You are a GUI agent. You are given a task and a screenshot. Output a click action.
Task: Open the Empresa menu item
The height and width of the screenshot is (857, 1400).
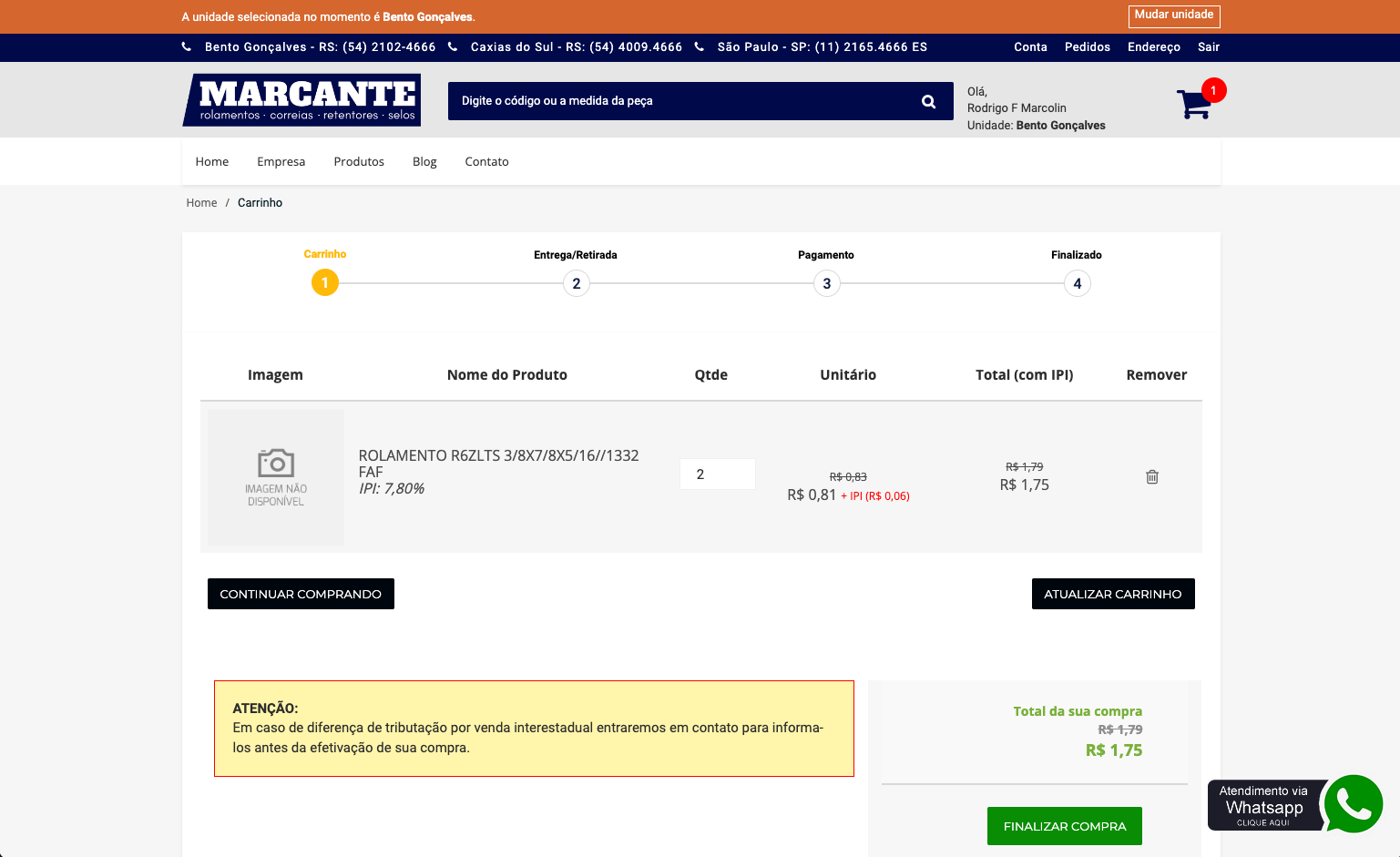click(x=281, y=162)
